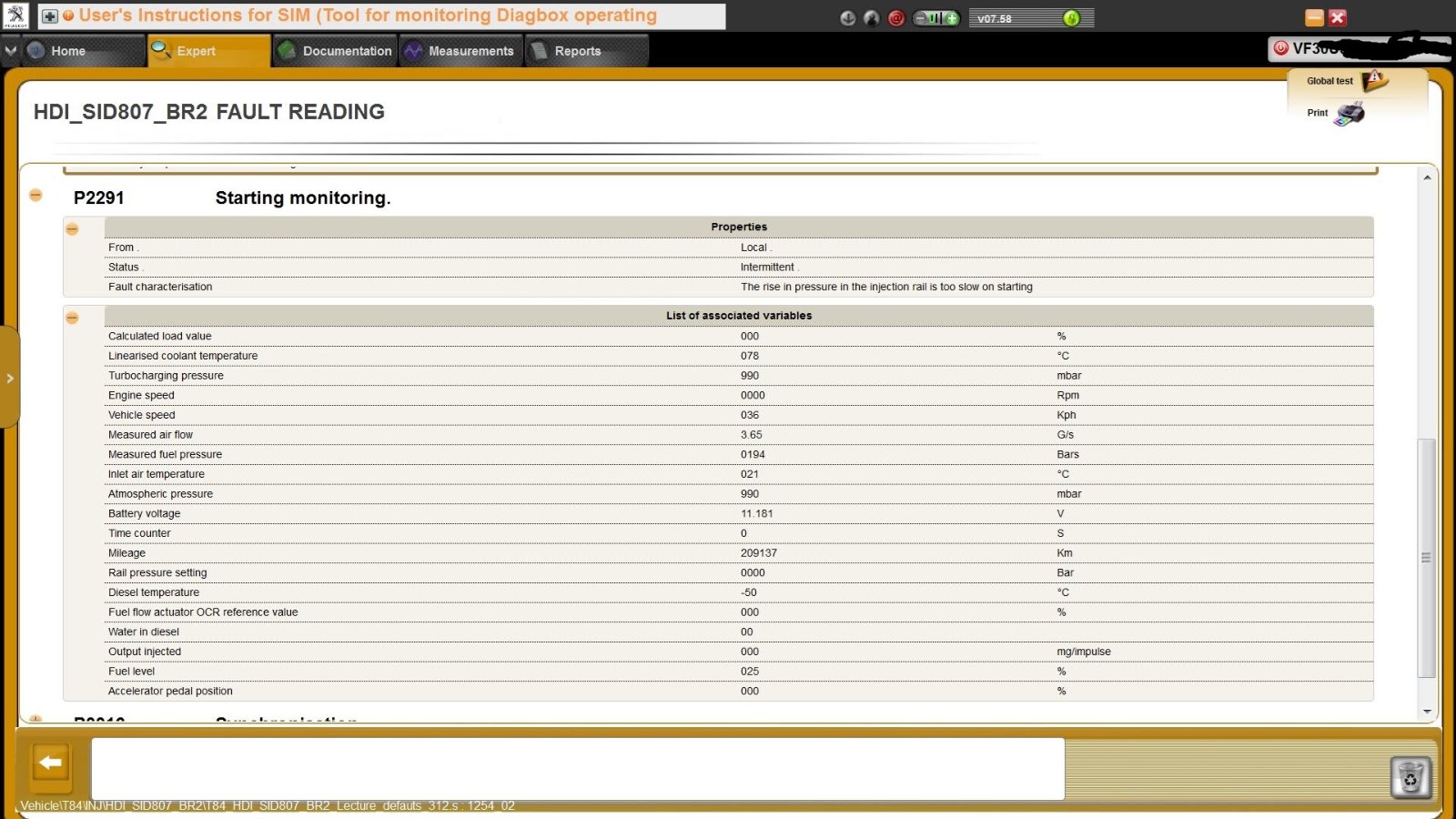The height and width of the screenshot is (819, 1456).
Task: Click the Mileage value 209137
Action: click(x=759, y=553)
